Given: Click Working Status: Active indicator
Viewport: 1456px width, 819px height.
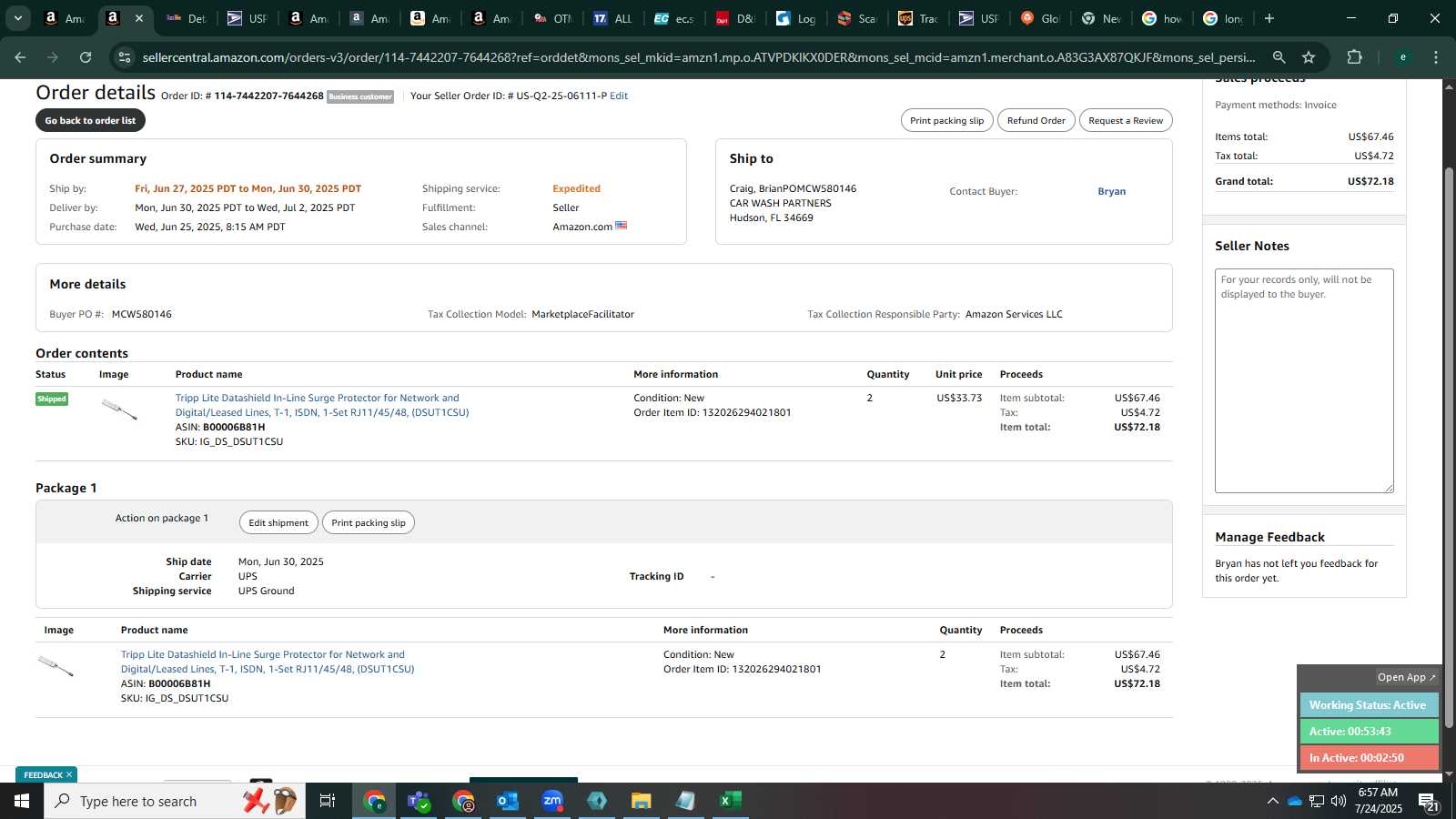Looking at the screenshot, I should pyautogui.click(x=1369, y=705).
